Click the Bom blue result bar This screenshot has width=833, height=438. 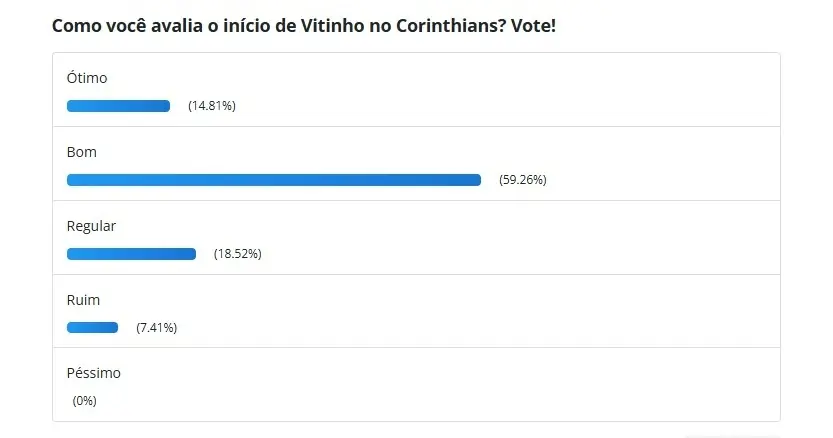(274, 180)
